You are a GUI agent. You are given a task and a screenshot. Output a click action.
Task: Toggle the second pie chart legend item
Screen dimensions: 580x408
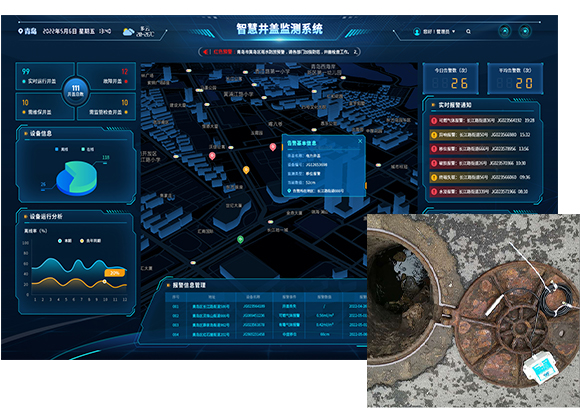pyautogui.click(x=88, y=149)
